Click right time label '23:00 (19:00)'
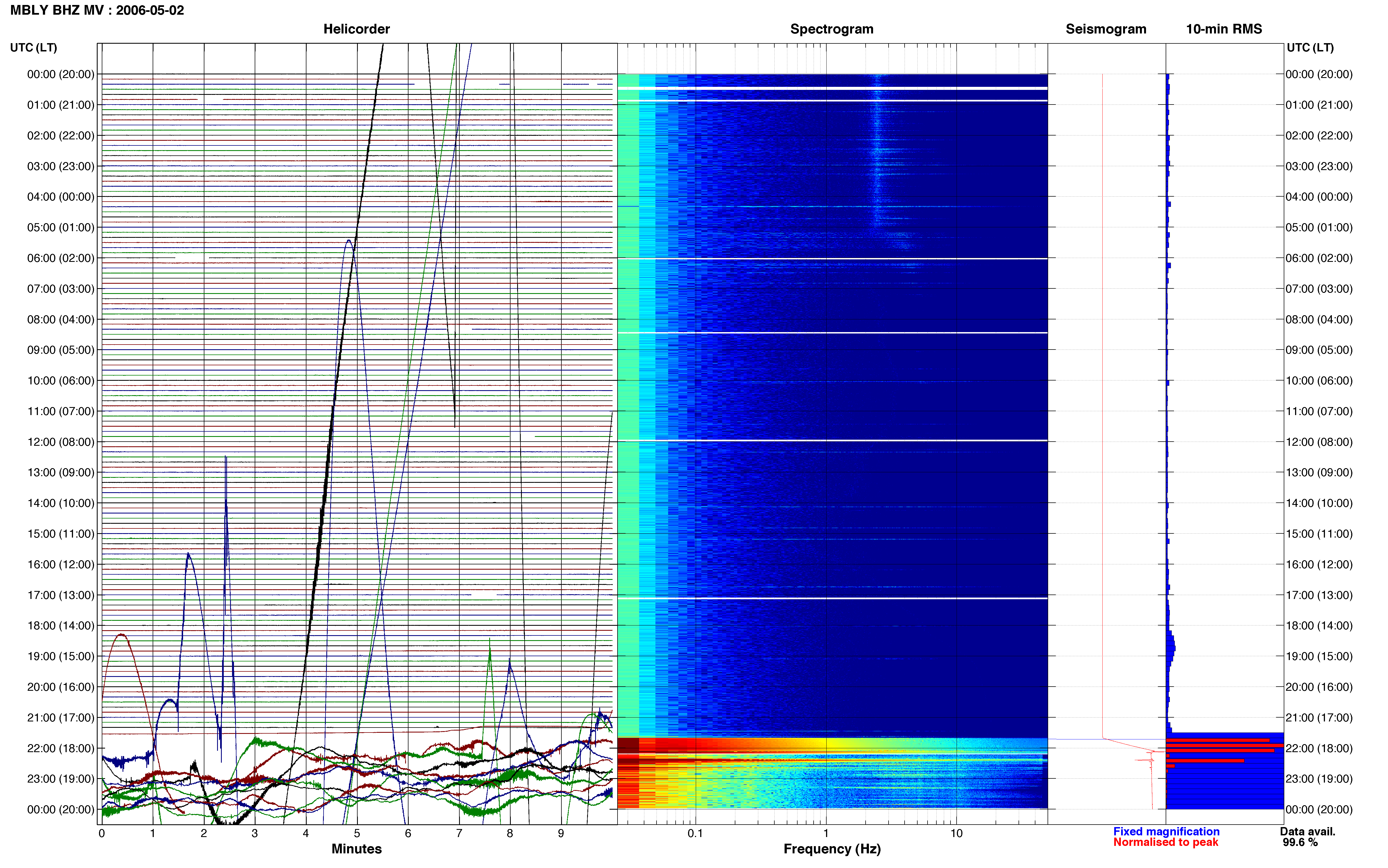 [1319, 778]
